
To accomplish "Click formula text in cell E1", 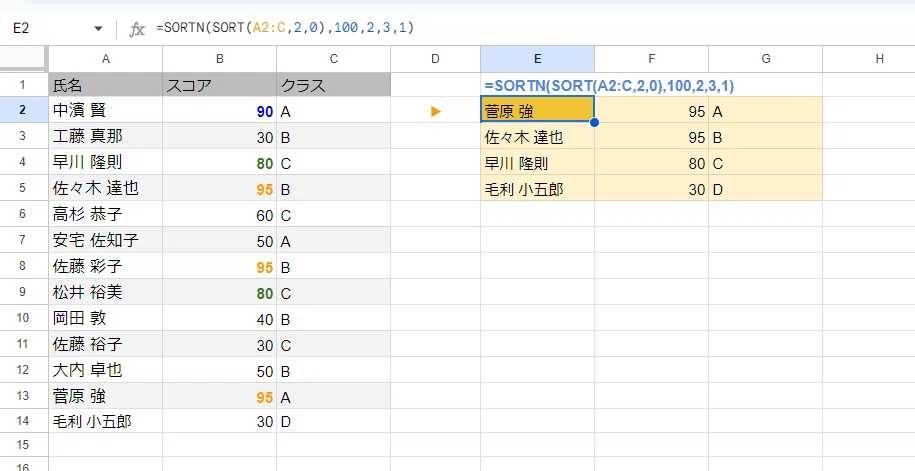I will click(609, 86).
